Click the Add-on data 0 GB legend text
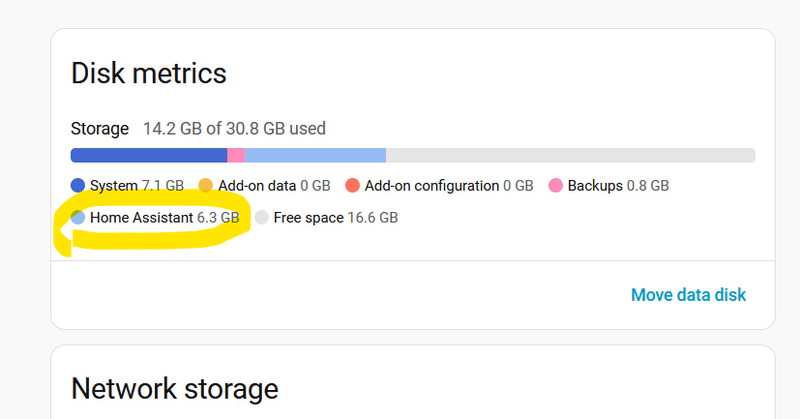 (274, 186)
